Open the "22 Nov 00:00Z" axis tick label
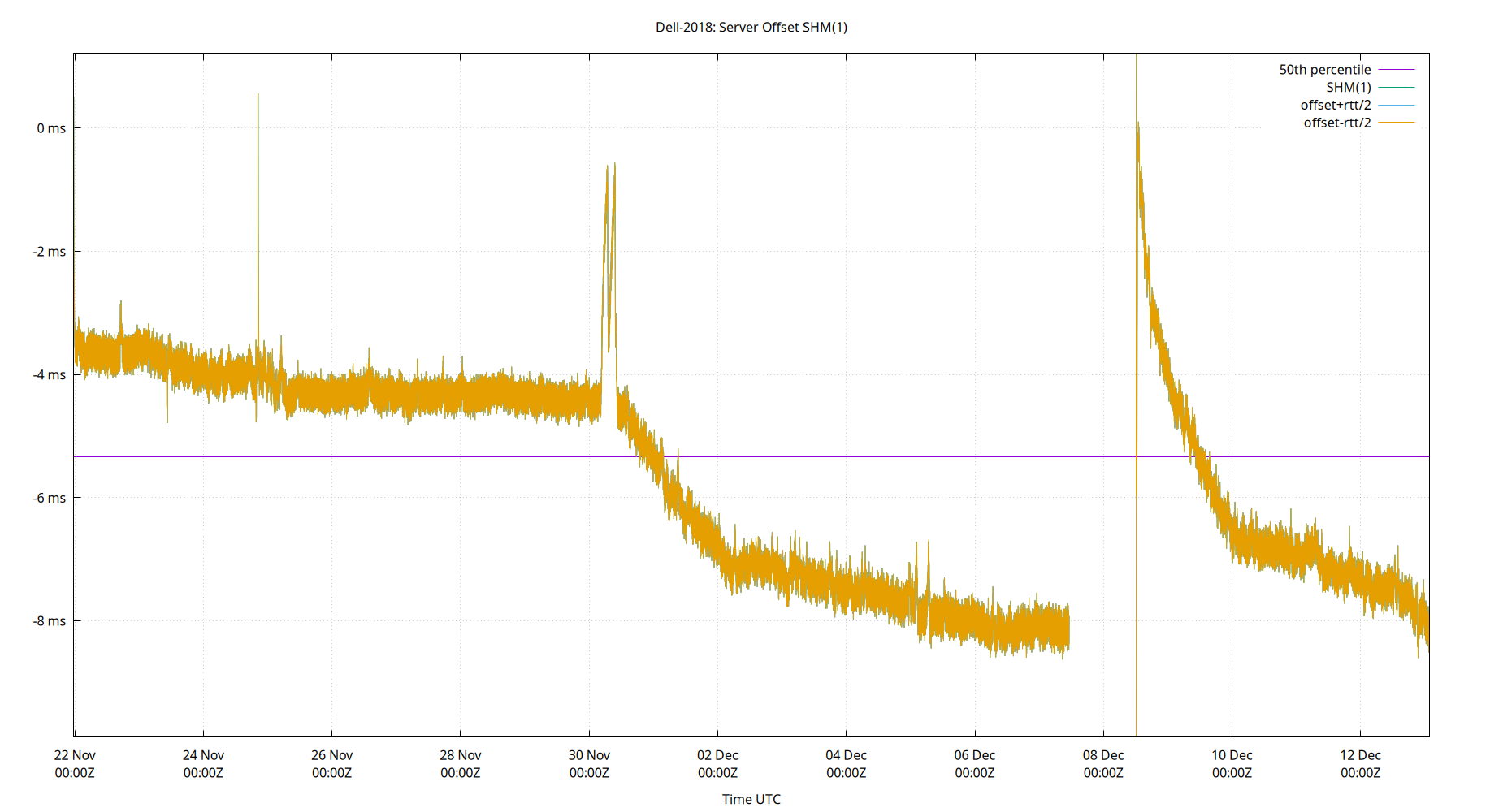This screenshot has height=812, width=1503. coord(76,763)
